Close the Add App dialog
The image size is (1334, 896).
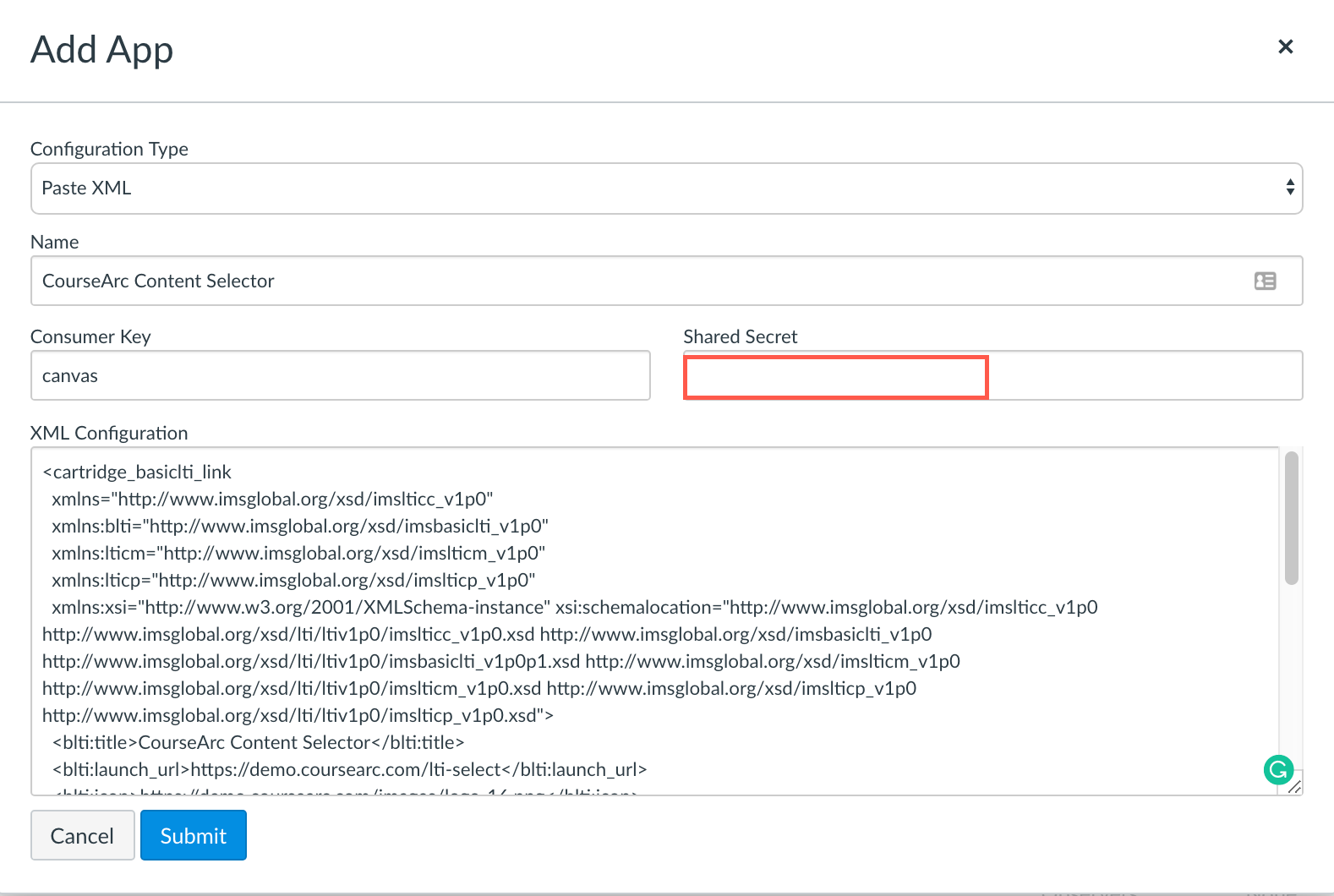click(1285, 46)
